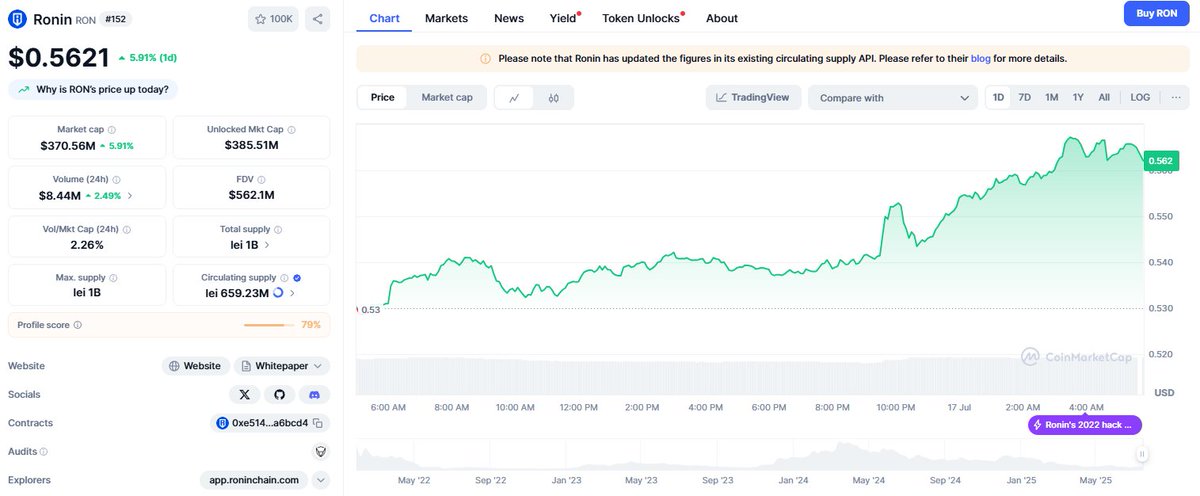Toggle LOG scale on chart
1200x496 pixels.
(1141, 97)
